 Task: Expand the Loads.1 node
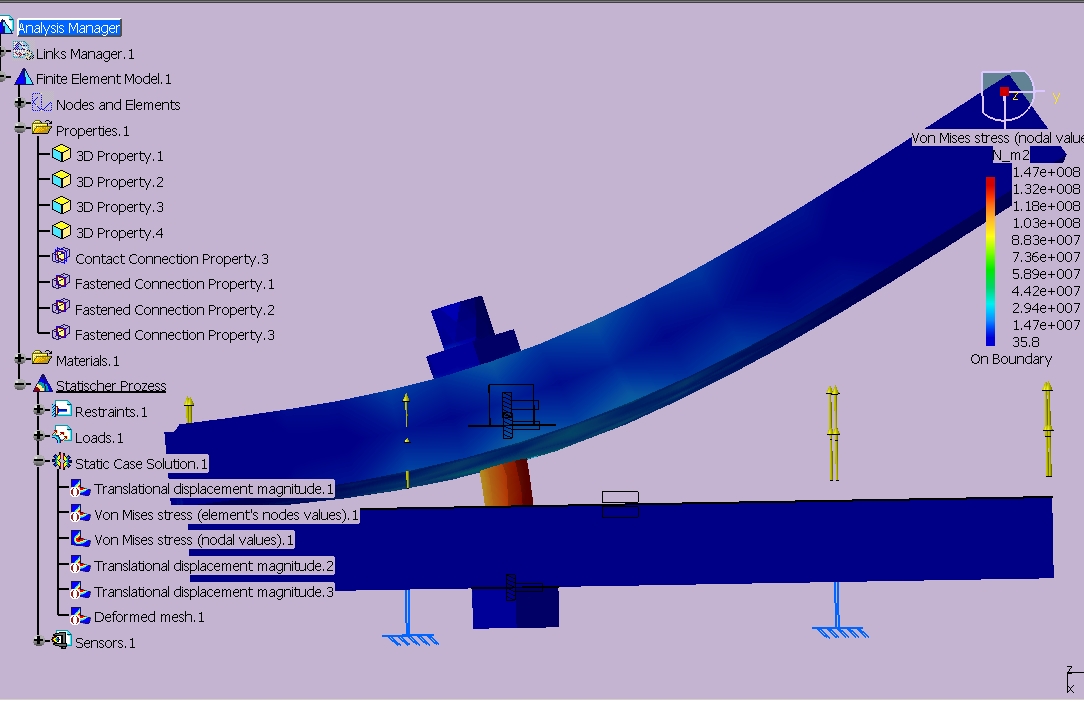pyautogui.click(x=39, y=436)
